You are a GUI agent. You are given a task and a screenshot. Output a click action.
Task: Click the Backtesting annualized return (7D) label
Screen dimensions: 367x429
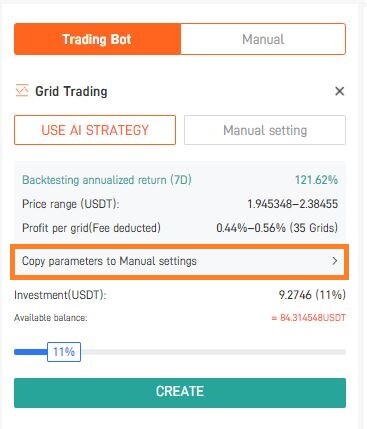click(x=107, y=180)
